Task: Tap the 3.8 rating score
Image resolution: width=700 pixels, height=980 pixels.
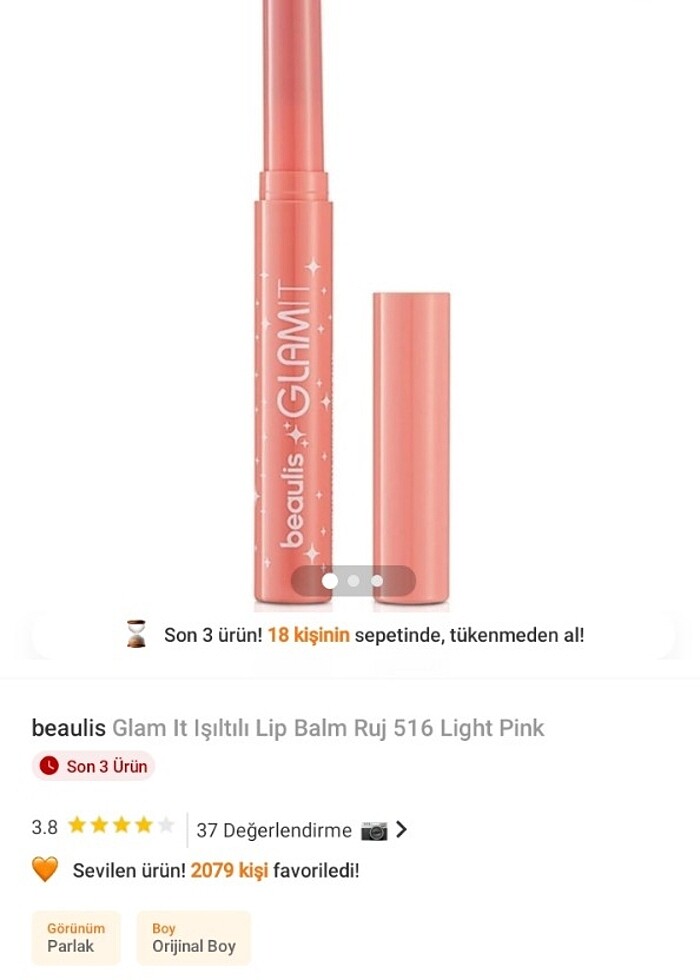Action: (44, 828)
